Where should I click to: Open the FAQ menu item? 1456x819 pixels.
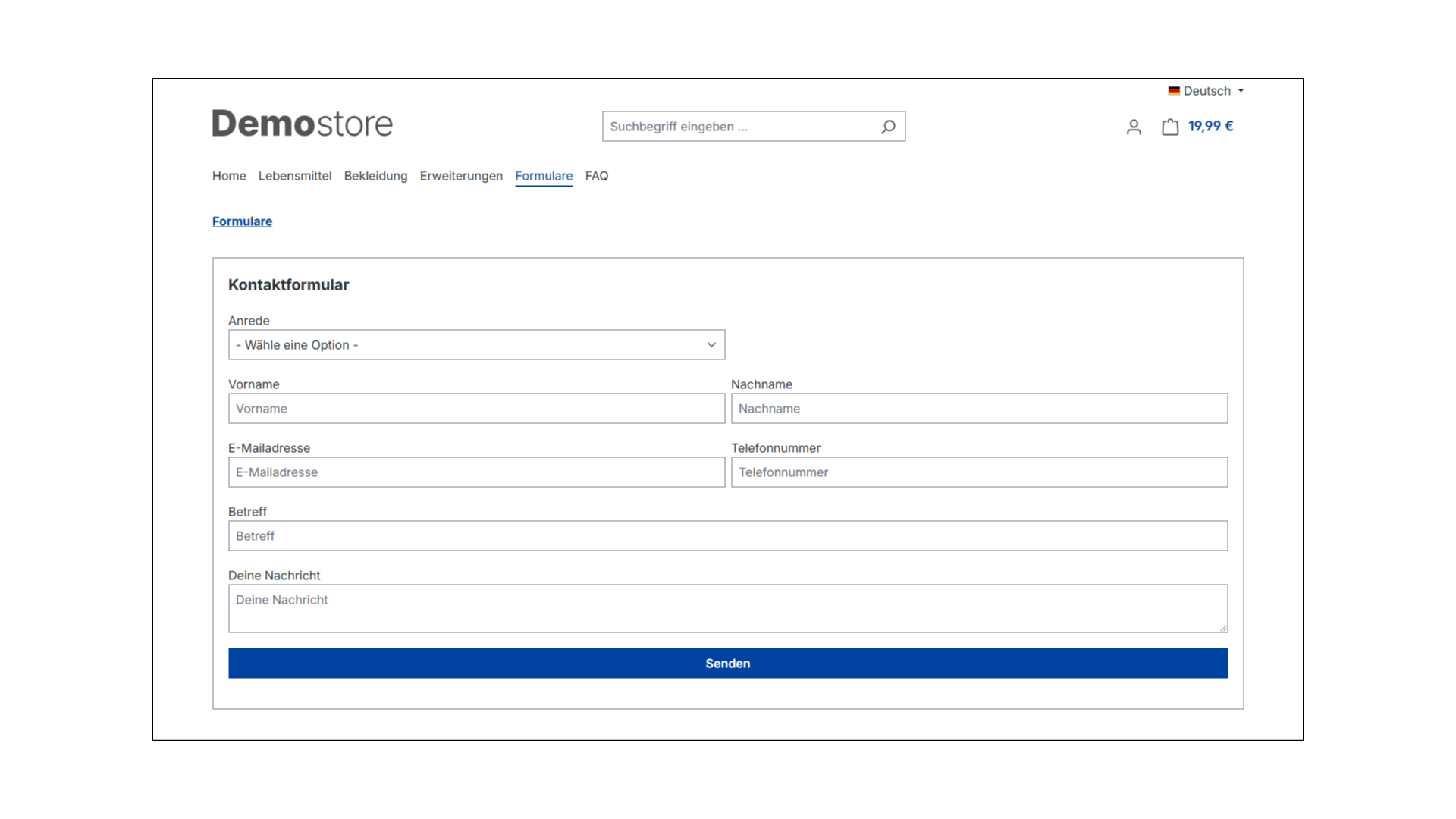pyautogui.click(x=597, y=176)
